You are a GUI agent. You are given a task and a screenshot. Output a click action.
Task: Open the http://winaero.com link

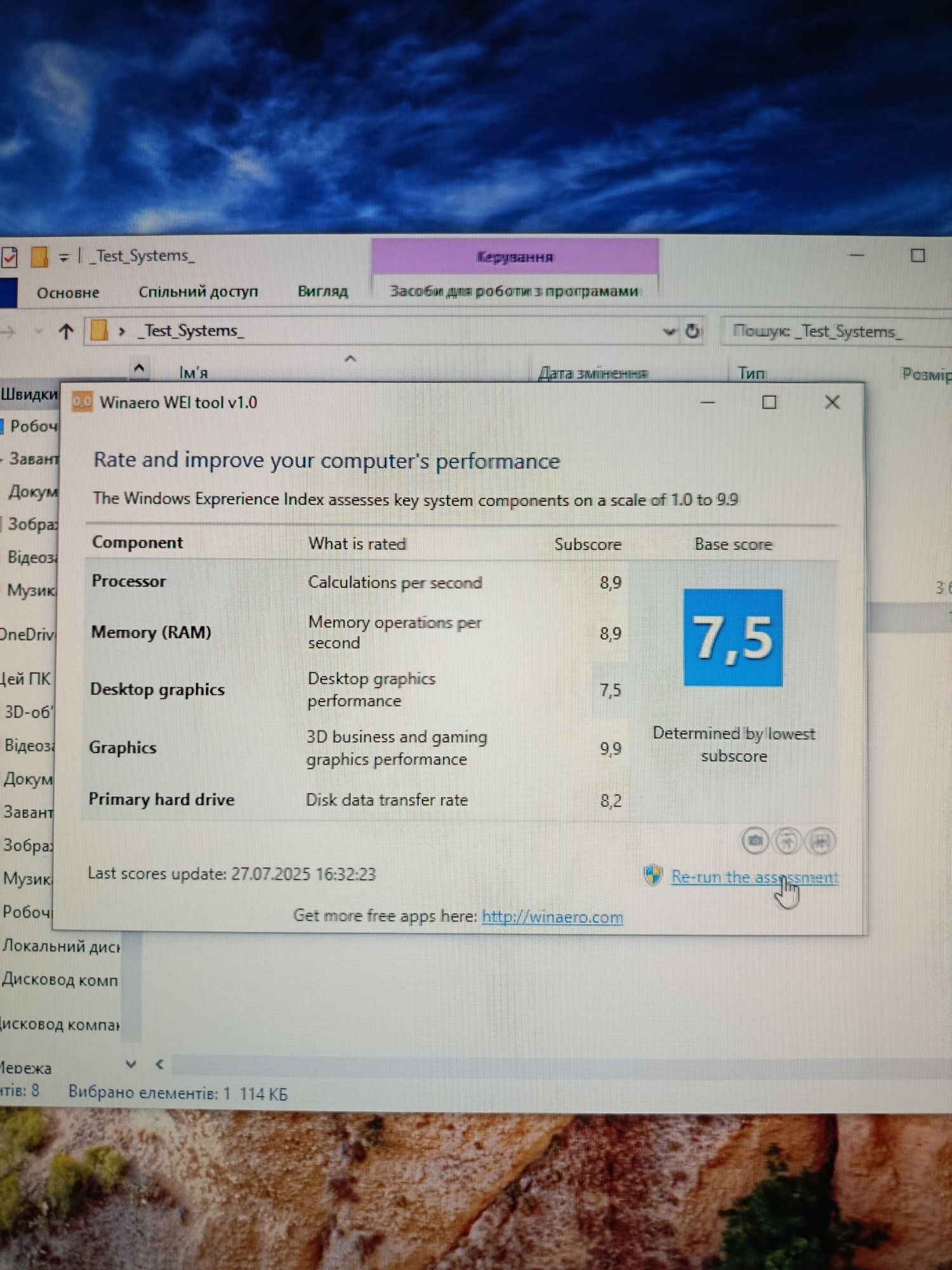click(x=552, y=917)
